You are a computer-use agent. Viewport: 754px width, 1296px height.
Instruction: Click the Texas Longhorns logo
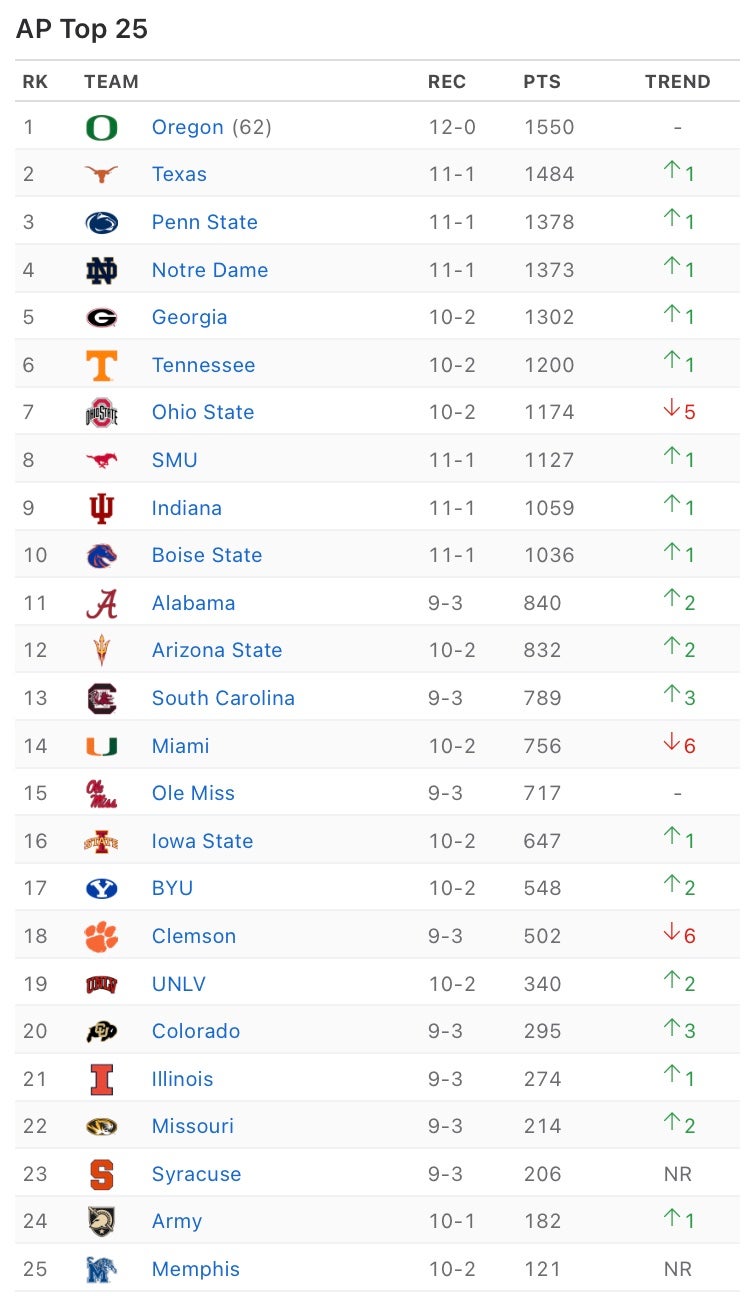tap(101, 174)
